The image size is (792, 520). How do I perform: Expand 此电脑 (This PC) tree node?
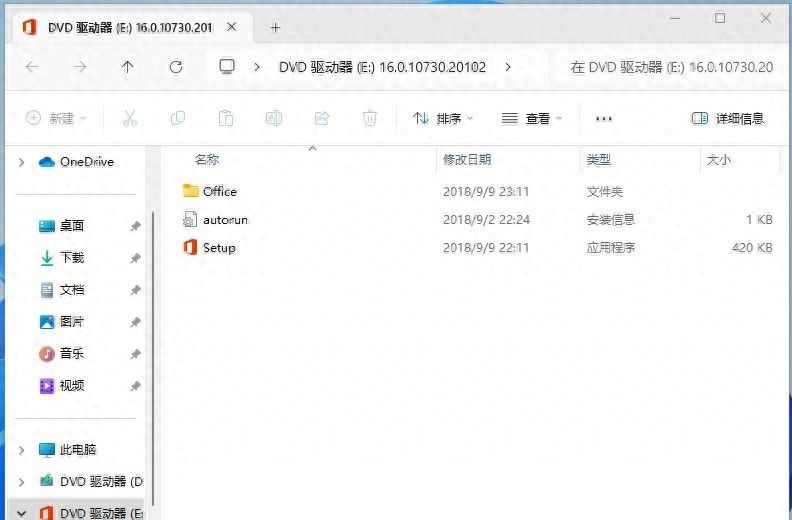point(21,450)
